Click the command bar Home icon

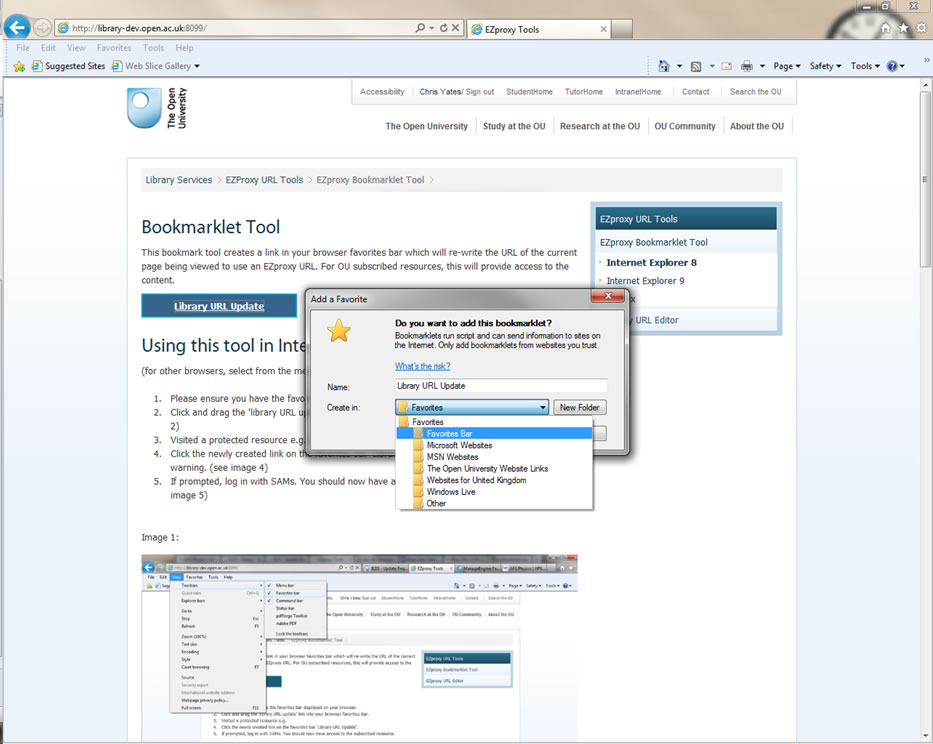(x=663, y=66)
